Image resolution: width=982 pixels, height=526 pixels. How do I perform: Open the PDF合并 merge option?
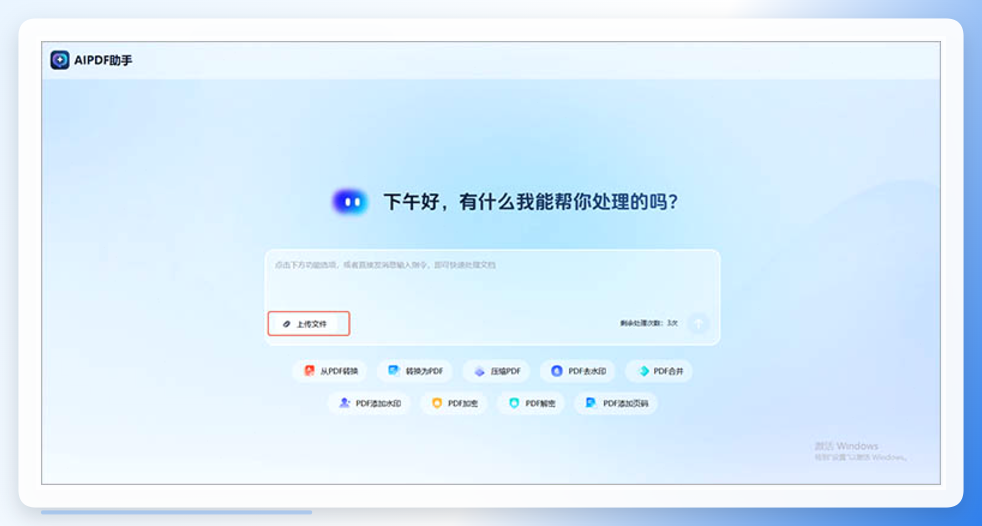coord(659,371)
